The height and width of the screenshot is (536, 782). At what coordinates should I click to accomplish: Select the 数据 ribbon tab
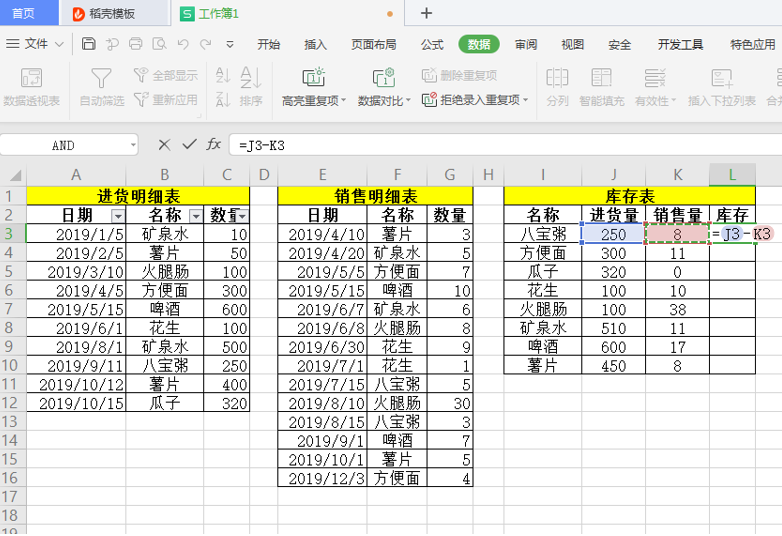[x=479, y=44]
